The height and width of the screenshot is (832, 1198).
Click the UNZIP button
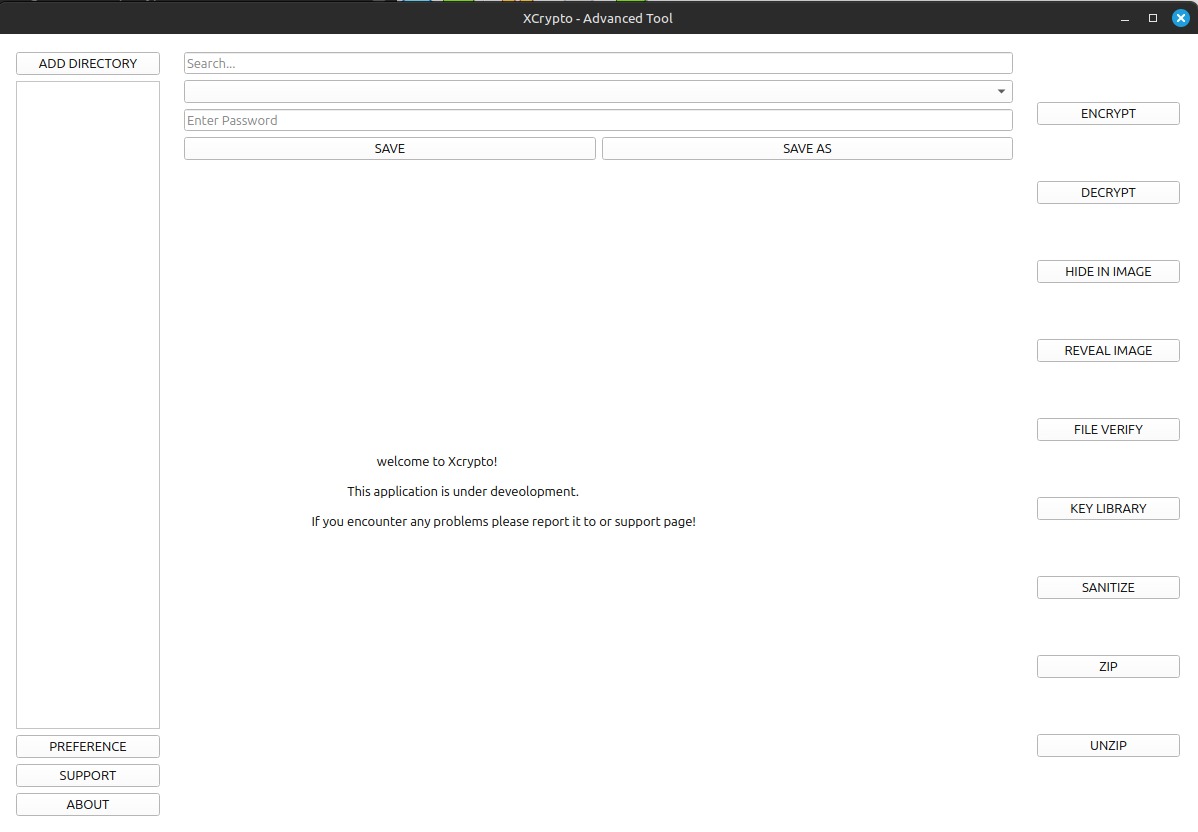point(1108,746)
